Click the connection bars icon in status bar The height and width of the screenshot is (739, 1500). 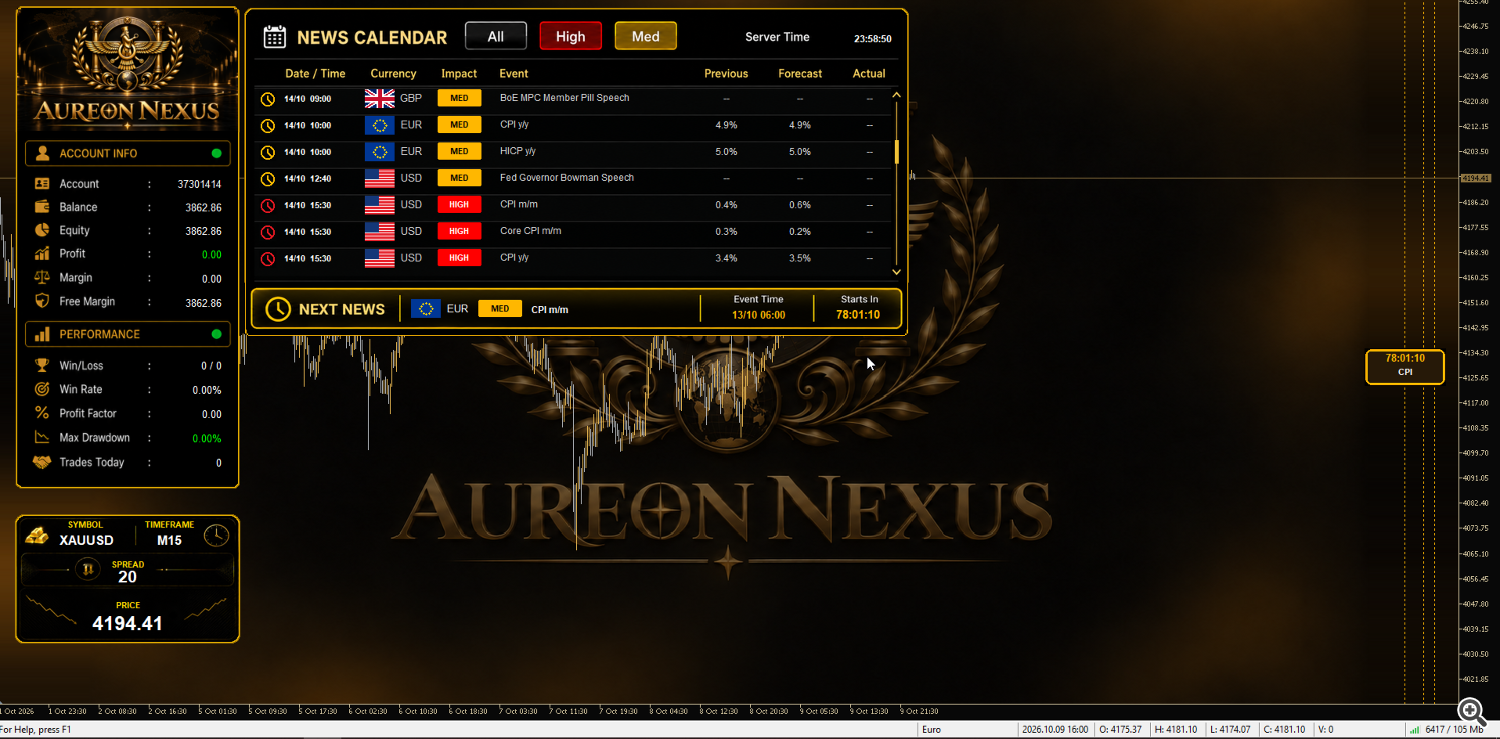(x=1414, y=730)
